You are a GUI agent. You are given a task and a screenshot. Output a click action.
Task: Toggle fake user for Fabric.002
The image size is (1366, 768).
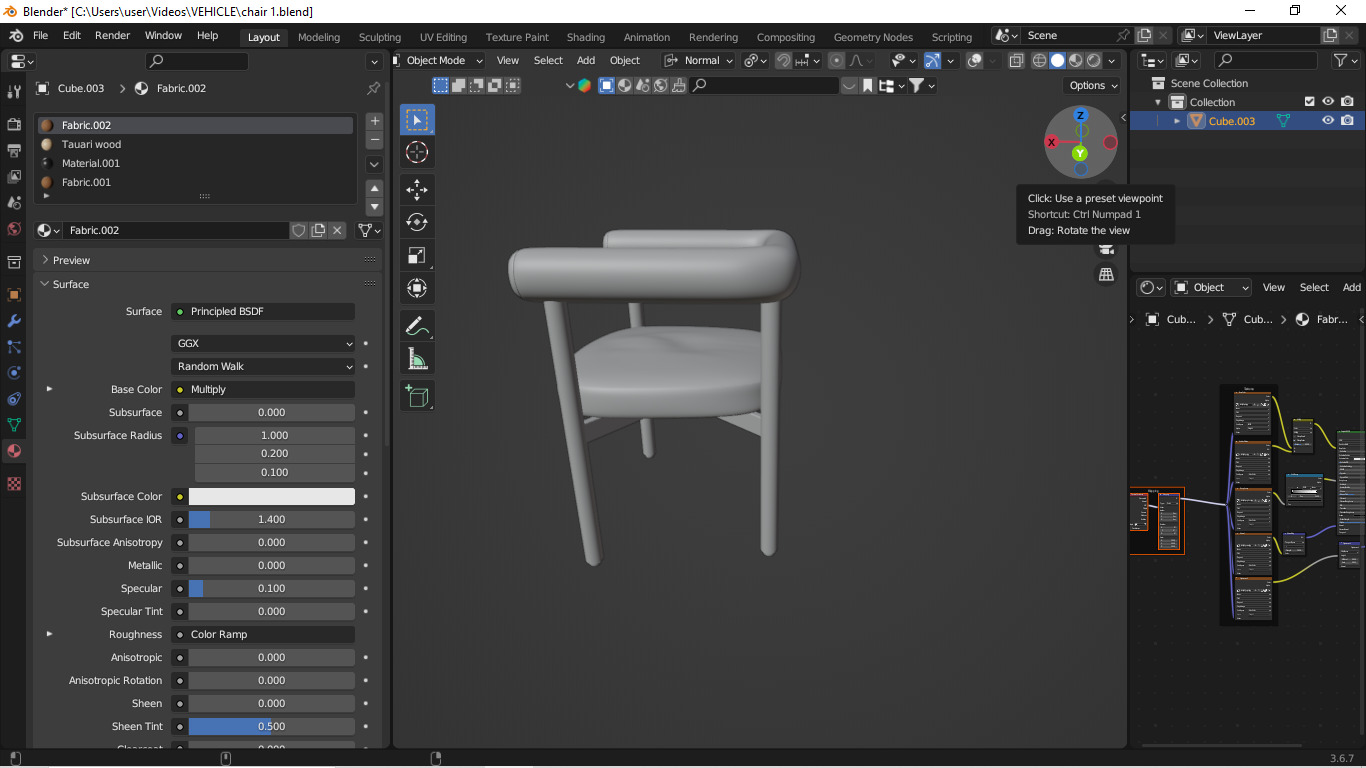click(x=298, y=230)
